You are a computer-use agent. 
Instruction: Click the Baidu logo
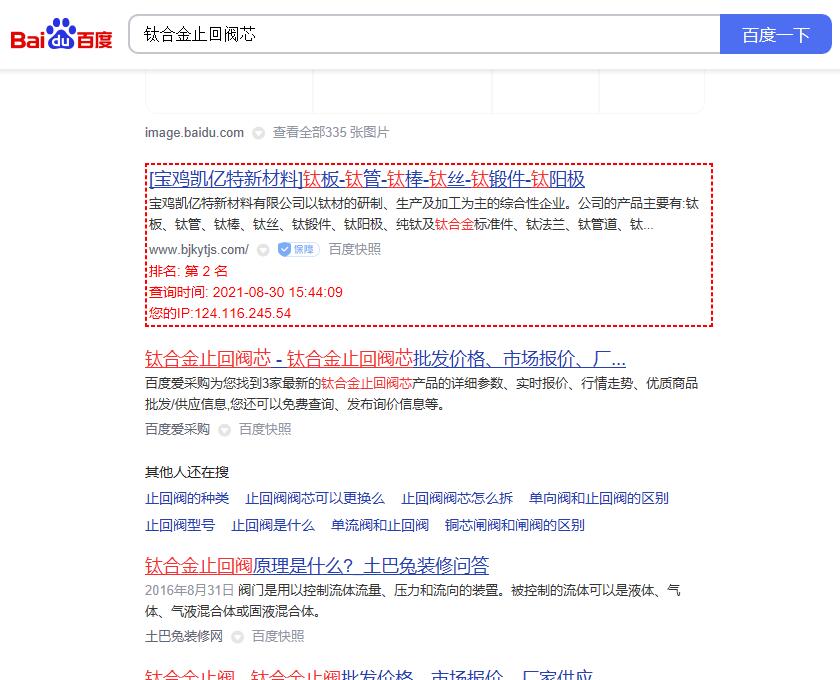(x=61, y=34)
